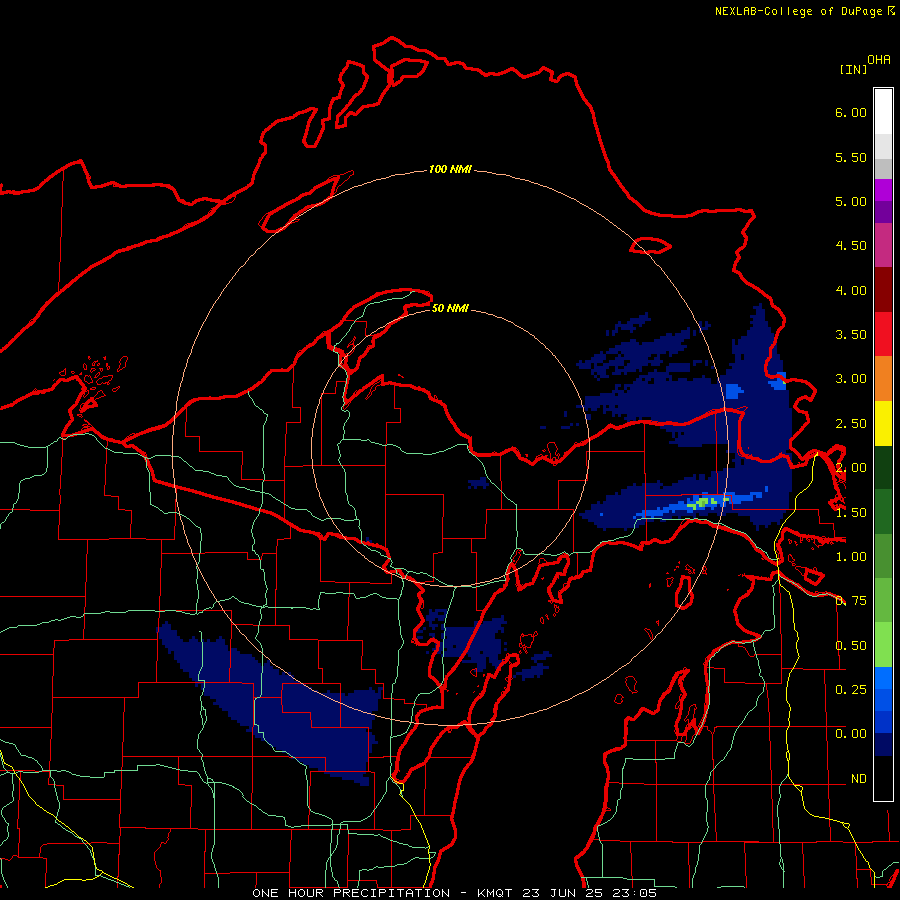Click the 0.25 legend value
This screenshot has height=900, width=900.
[851, 689]
